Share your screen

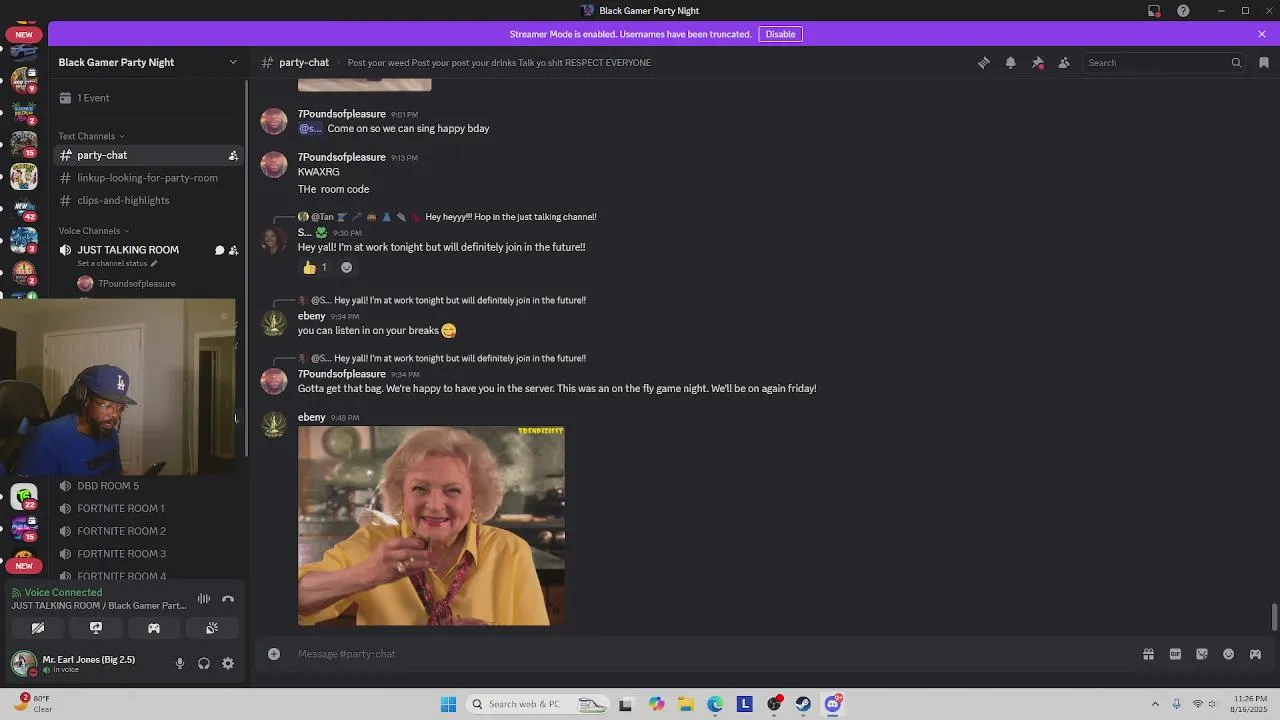(x=96, y=628)
